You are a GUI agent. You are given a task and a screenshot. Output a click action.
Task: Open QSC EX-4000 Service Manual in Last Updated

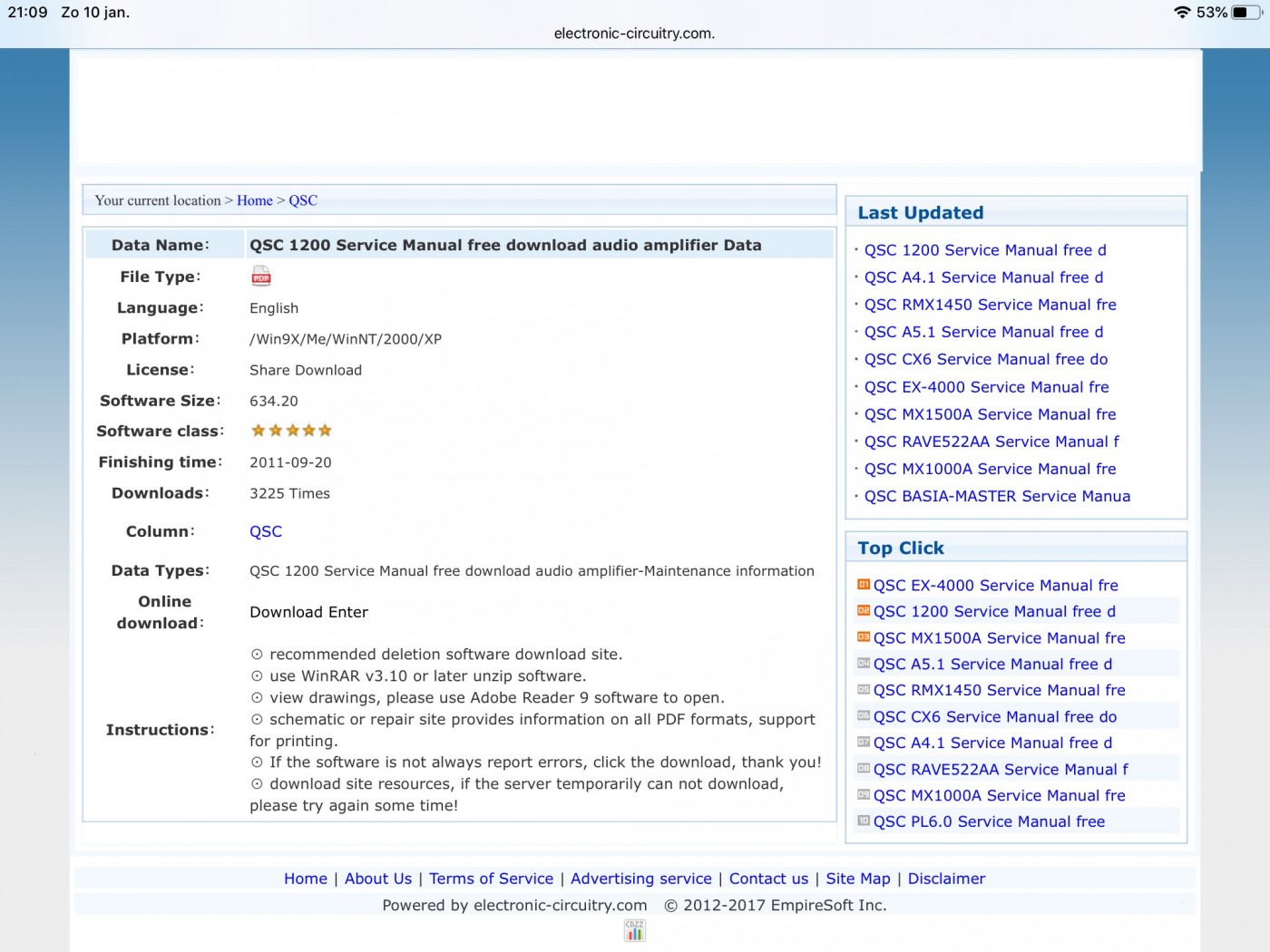click(x=986, y=387)
